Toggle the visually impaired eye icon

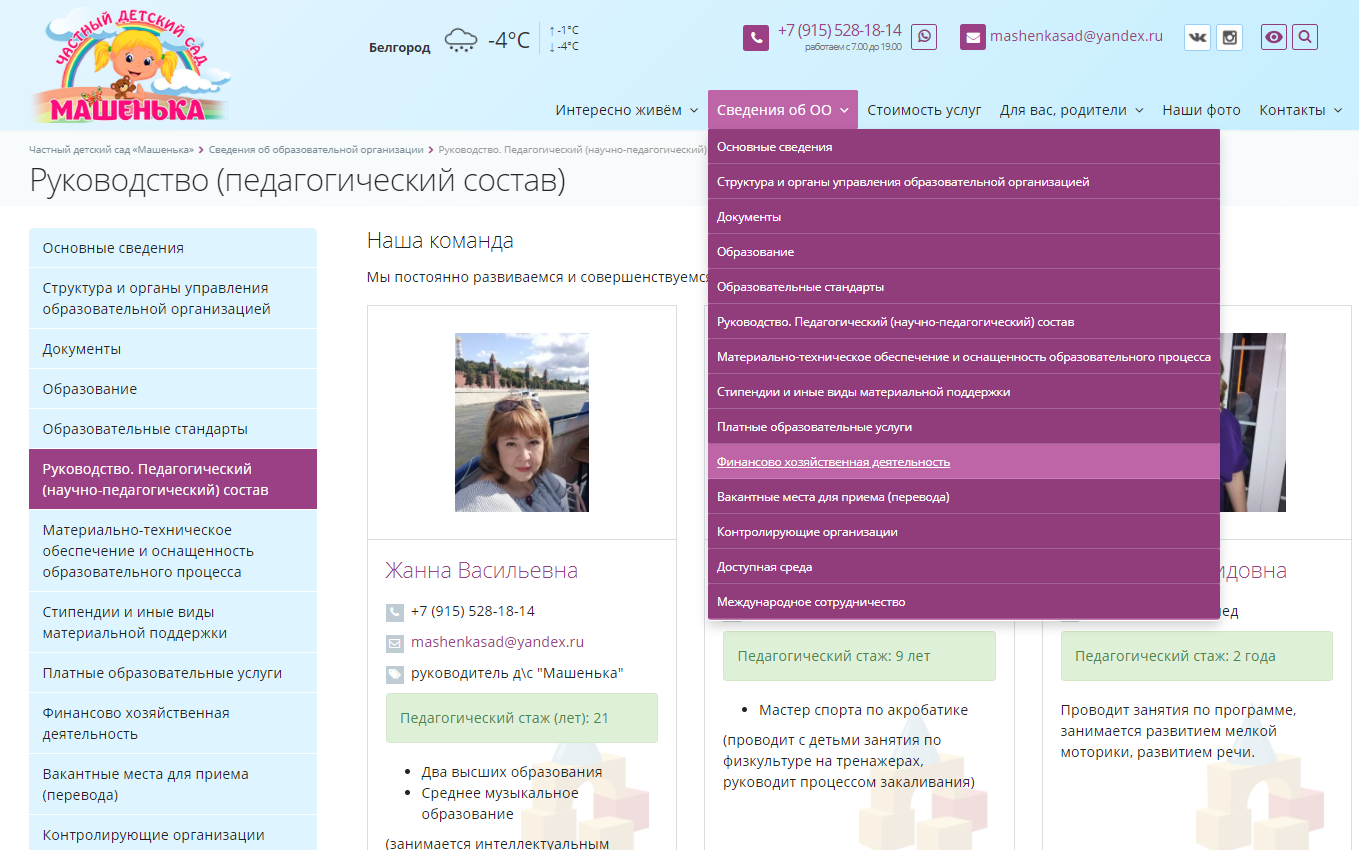[x=1273, y=38]
